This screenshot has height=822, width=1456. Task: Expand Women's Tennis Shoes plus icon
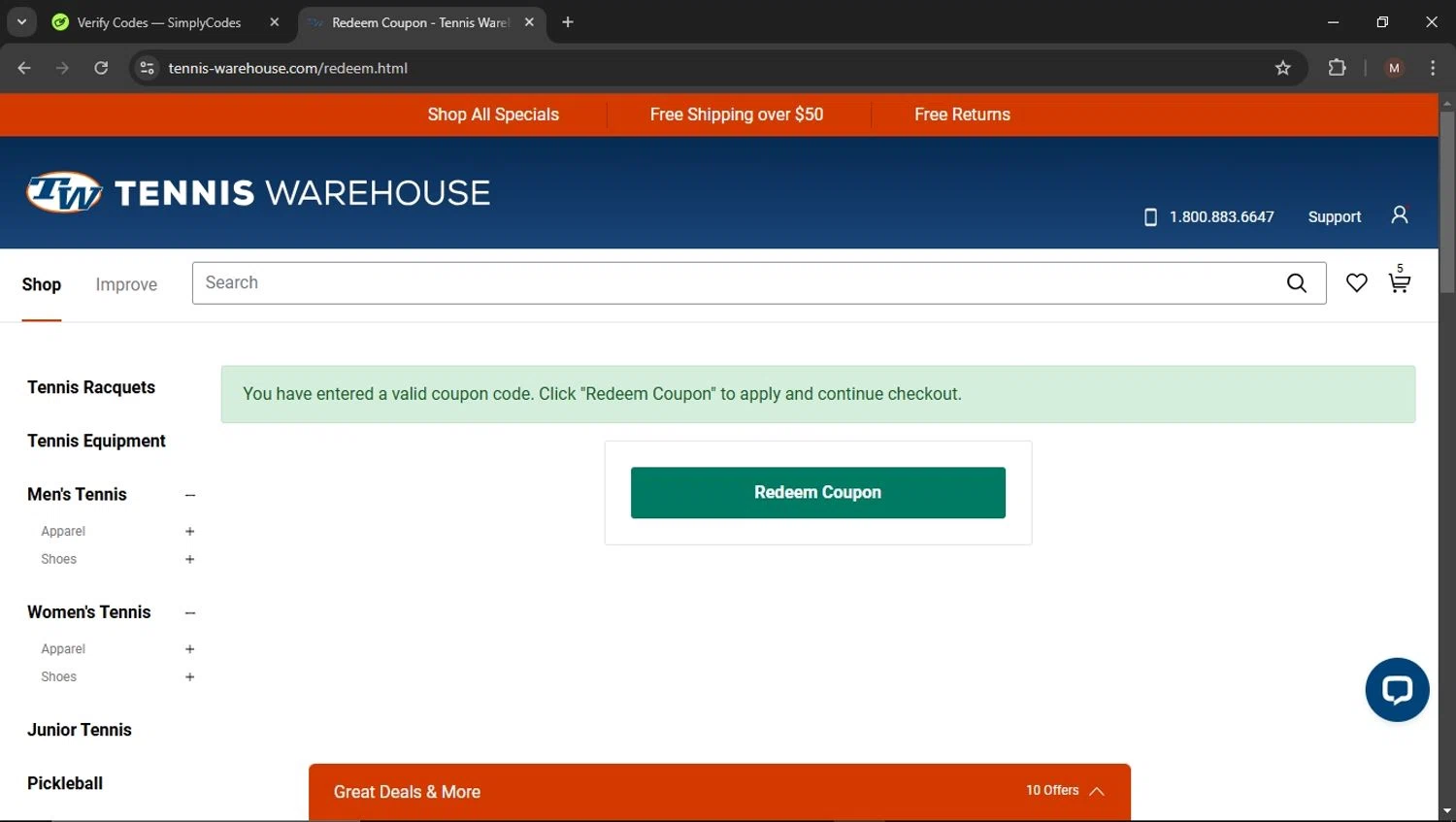(190, 677)
